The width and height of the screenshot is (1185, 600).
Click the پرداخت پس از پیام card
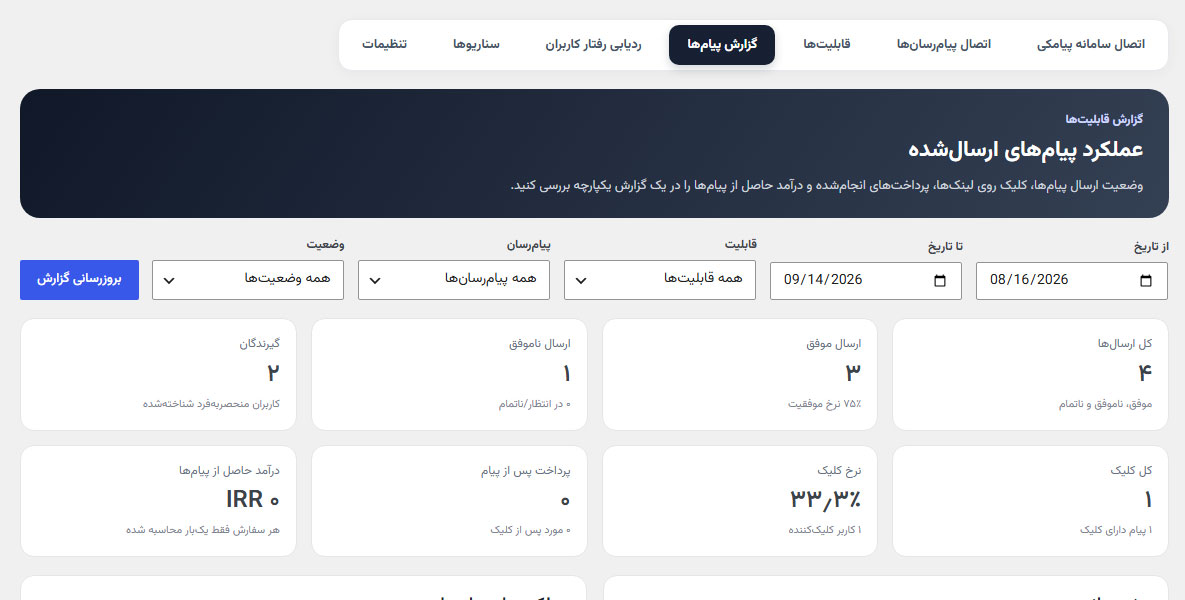(449, 501)
